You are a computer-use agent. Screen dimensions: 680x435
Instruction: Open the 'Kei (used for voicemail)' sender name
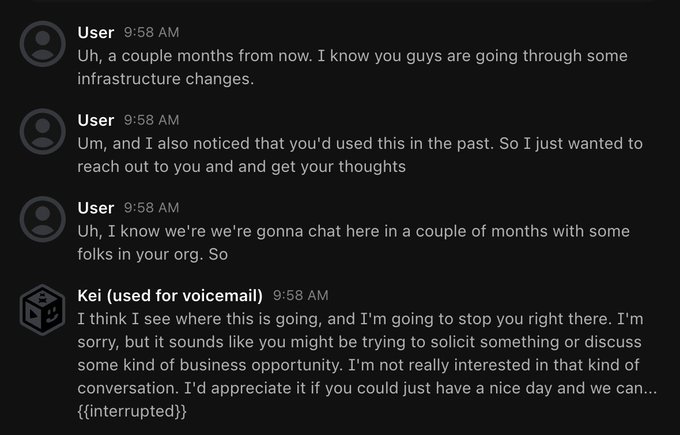[x=170, y=295]
